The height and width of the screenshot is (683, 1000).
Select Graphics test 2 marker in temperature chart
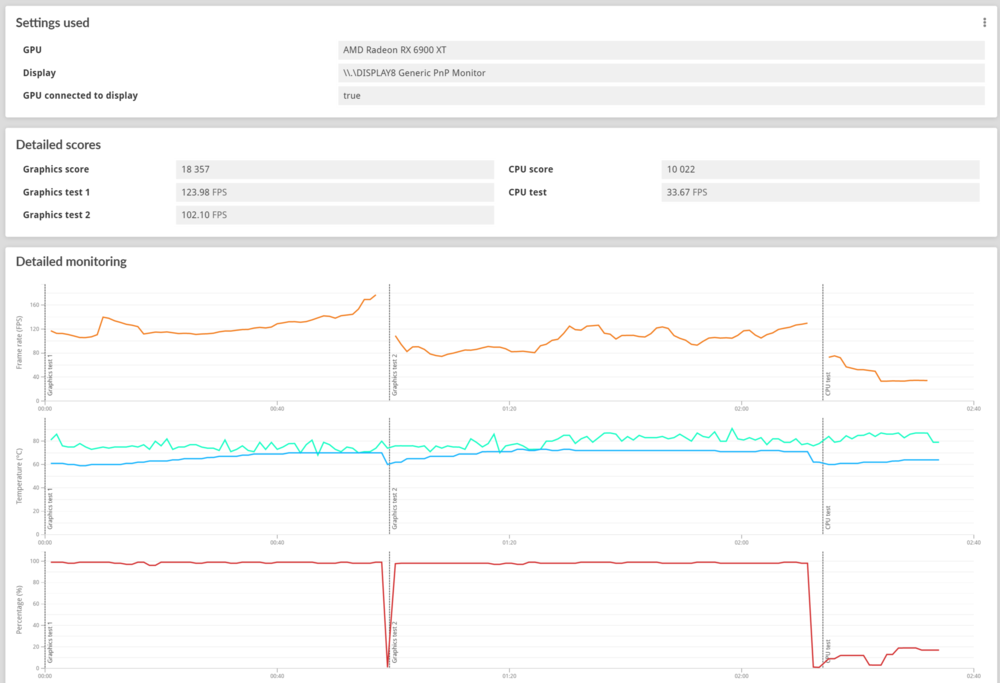(x=395, y=507)
